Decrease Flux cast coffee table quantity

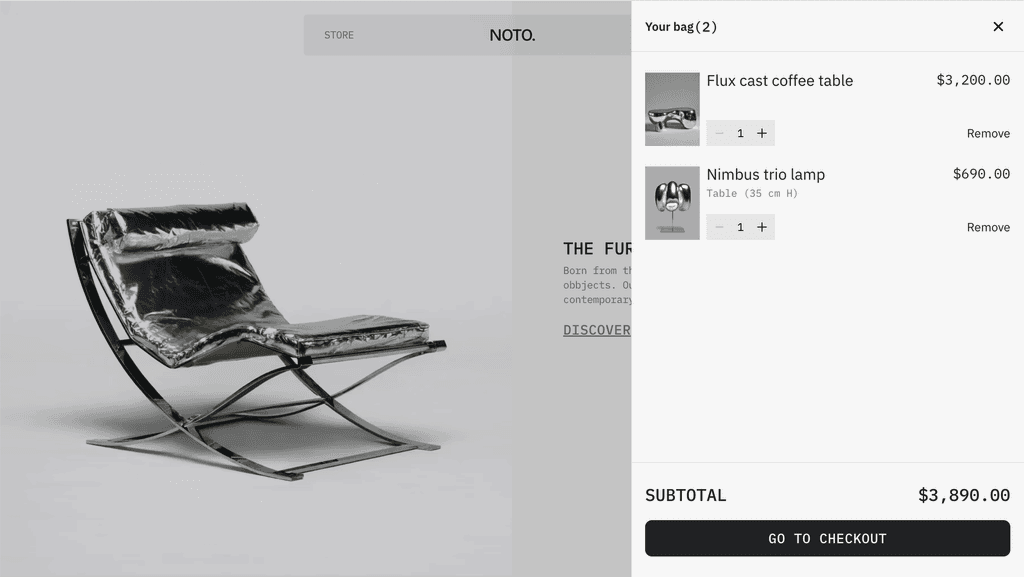click(x=719, y=133)
